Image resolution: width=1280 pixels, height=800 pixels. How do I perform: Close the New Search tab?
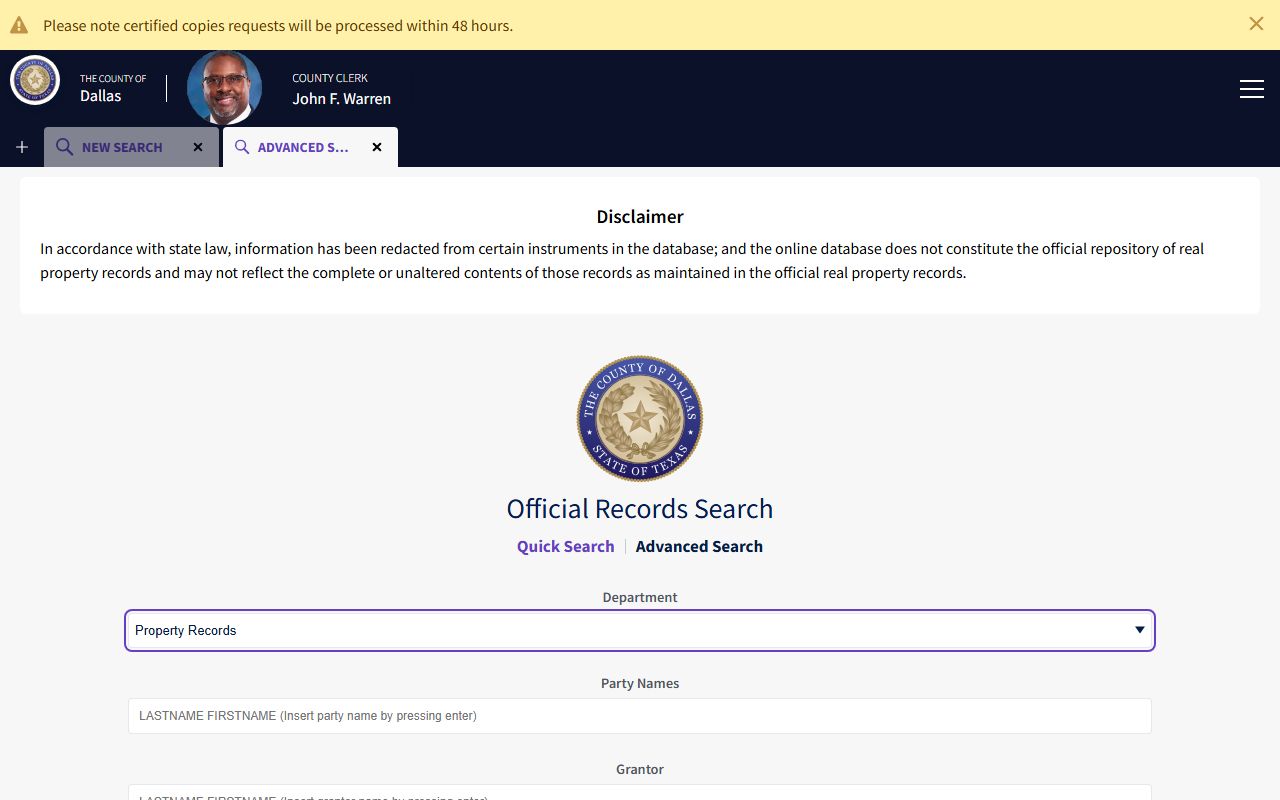[x=198, y=147]
